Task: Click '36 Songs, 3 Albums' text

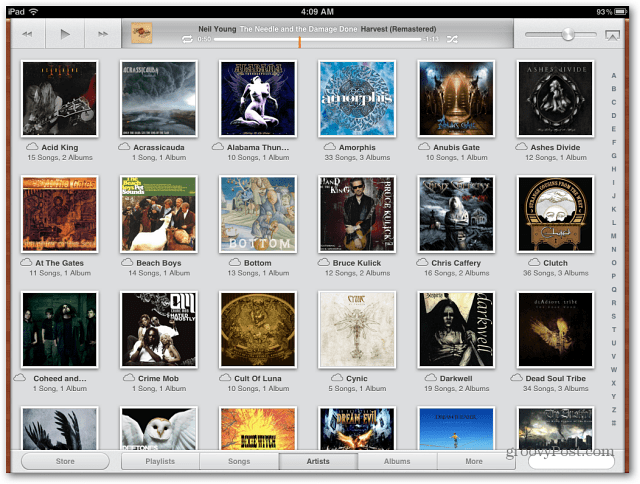Action: click(556, 273)
